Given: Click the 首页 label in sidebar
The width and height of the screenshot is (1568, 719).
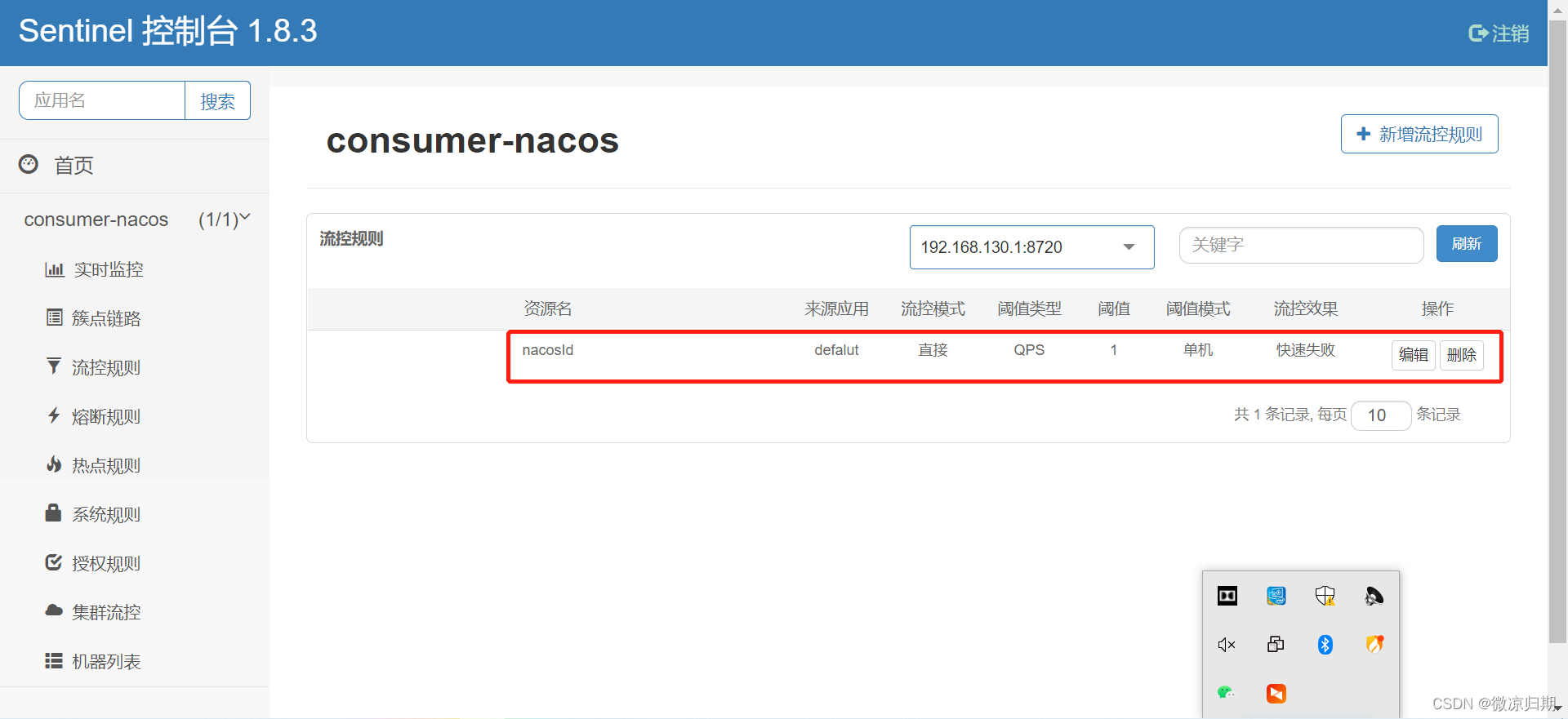Looking at the screenshot, I should click(74, 166).
